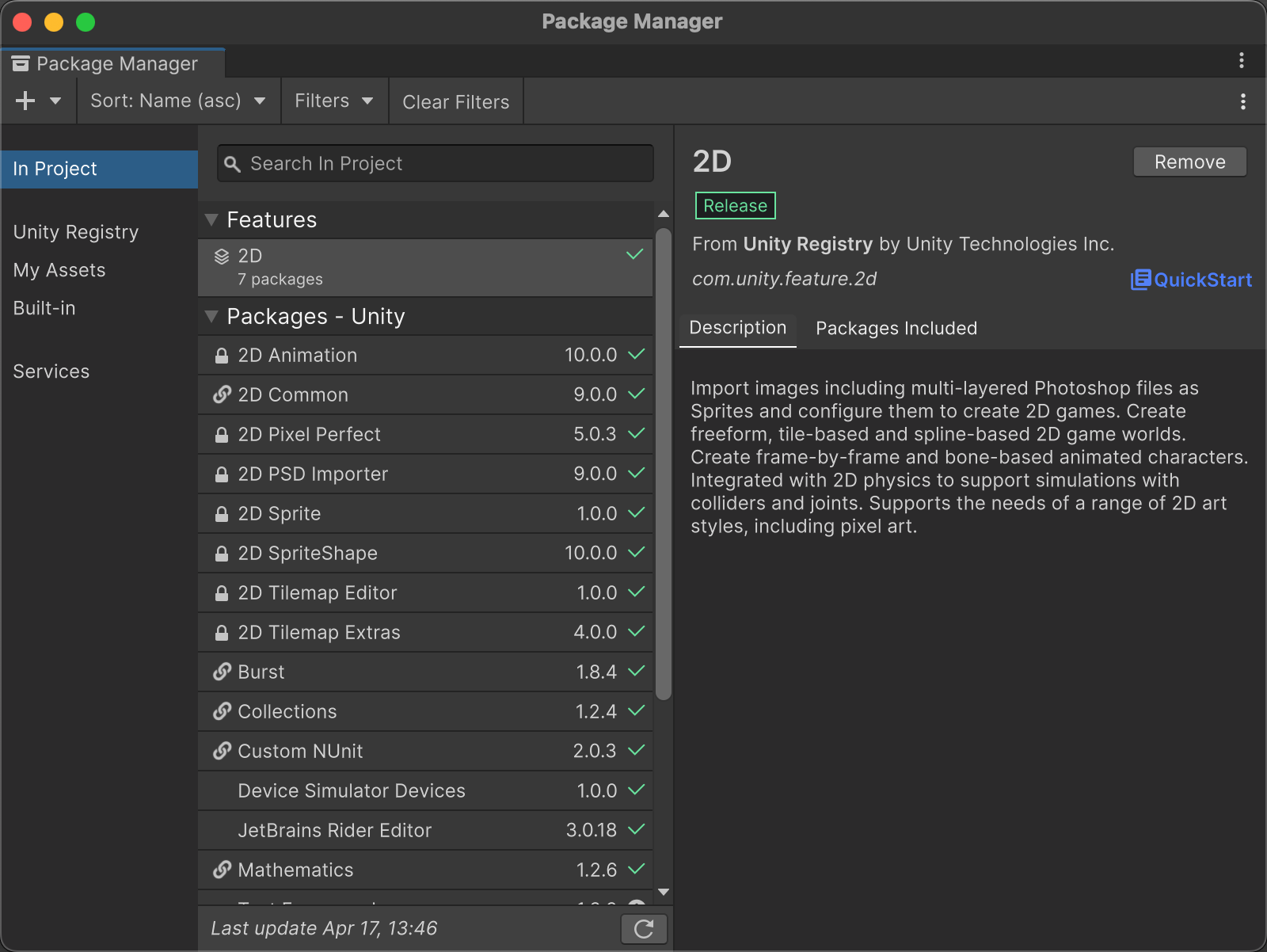This screenshot has height=952, width=1267.
Task: Click the lock icon beside 2D Sprite
Action: click(x=222, y=514)
